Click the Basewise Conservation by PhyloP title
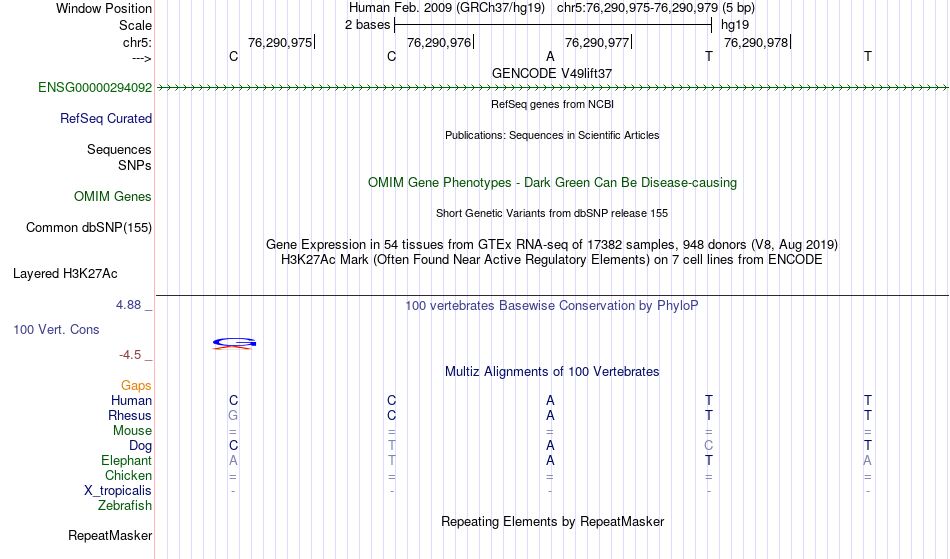This screenshot has width=950, height=559. pos(552,306)
